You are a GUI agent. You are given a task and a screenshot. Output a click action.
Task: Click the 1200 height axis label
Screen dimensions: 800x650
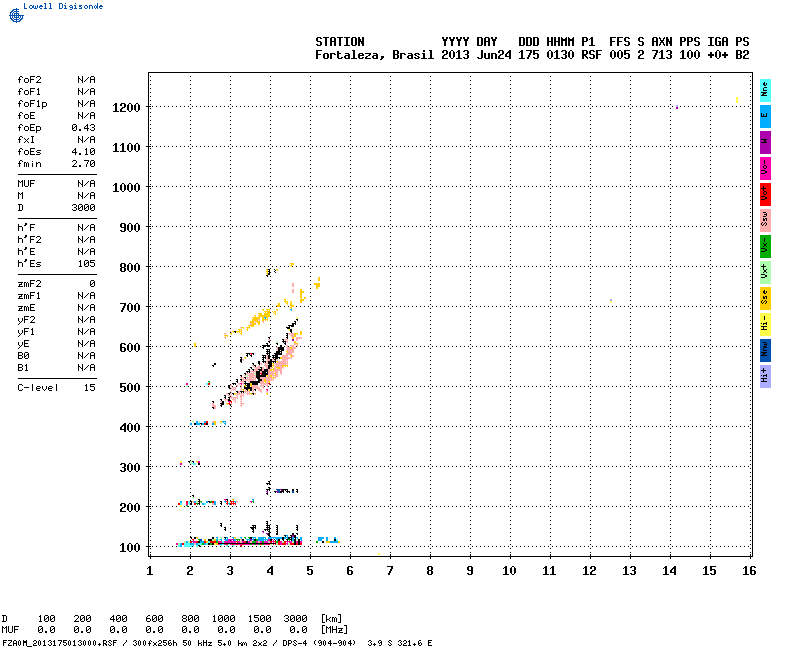(127, 108)
